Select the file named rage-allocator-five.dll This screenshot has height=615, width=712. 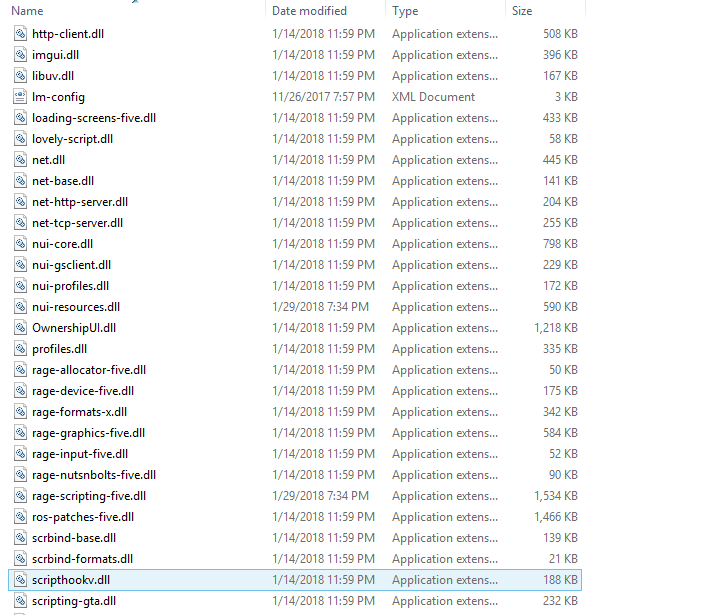(x=89, y=370)
